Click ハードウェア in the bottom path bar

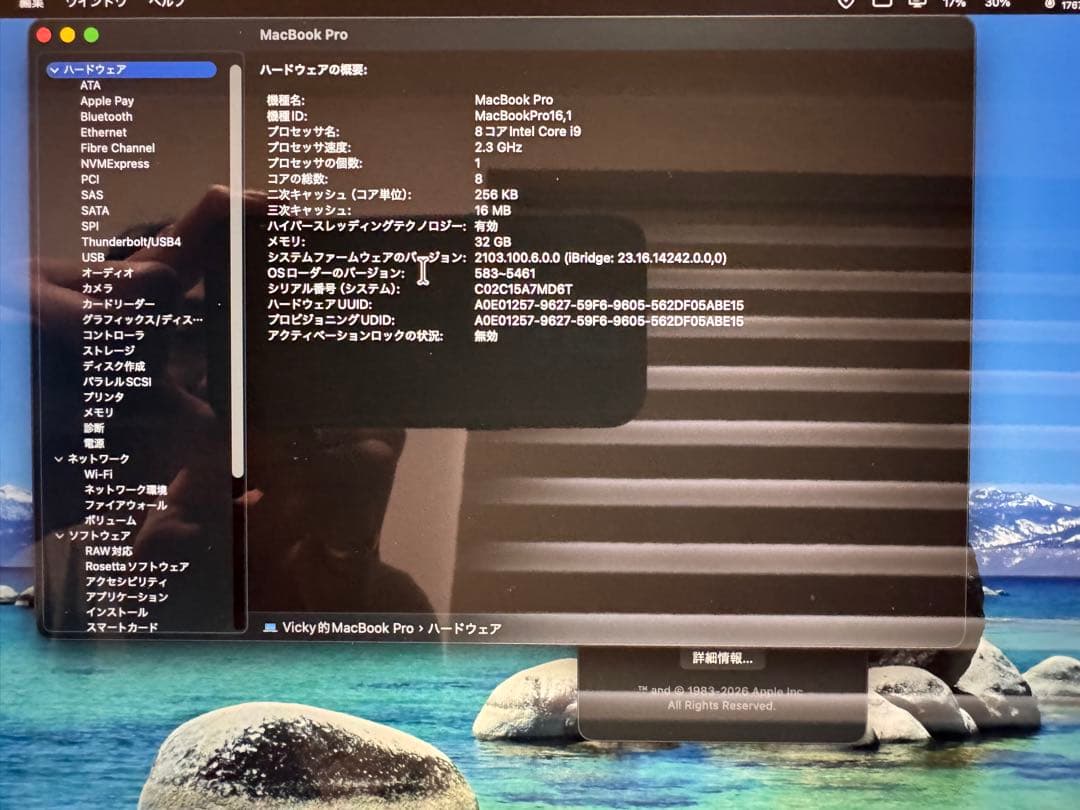point(464,628)
